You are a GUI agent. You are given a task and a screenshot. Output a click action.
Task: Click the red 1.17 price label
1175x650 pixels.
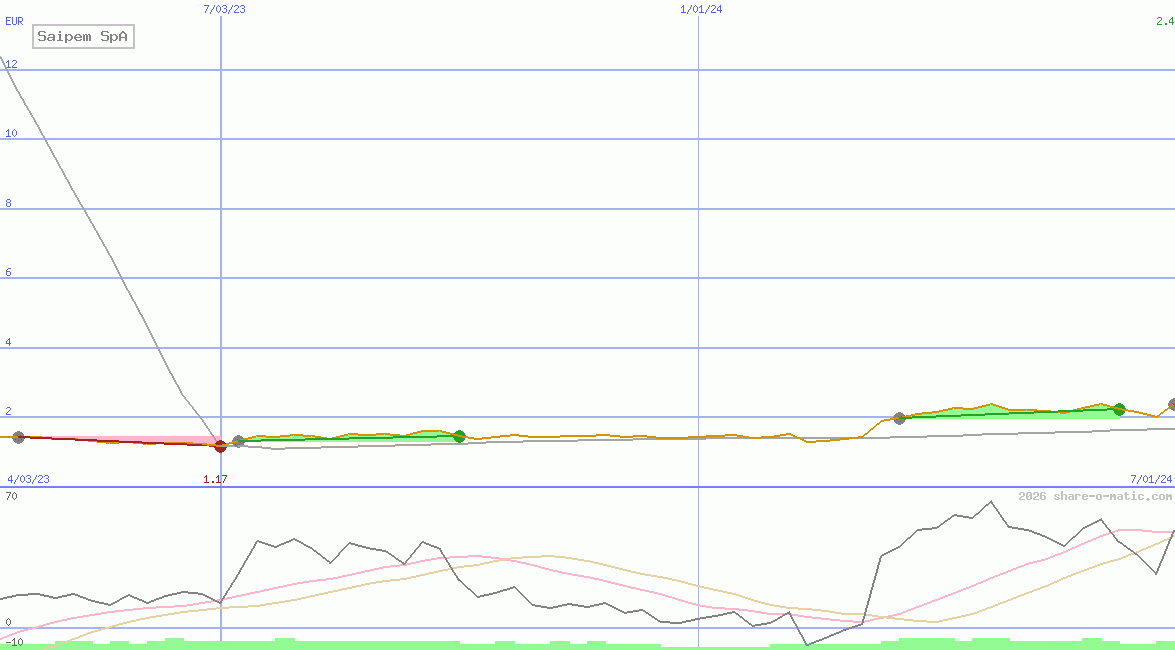[x=215, y=479]
